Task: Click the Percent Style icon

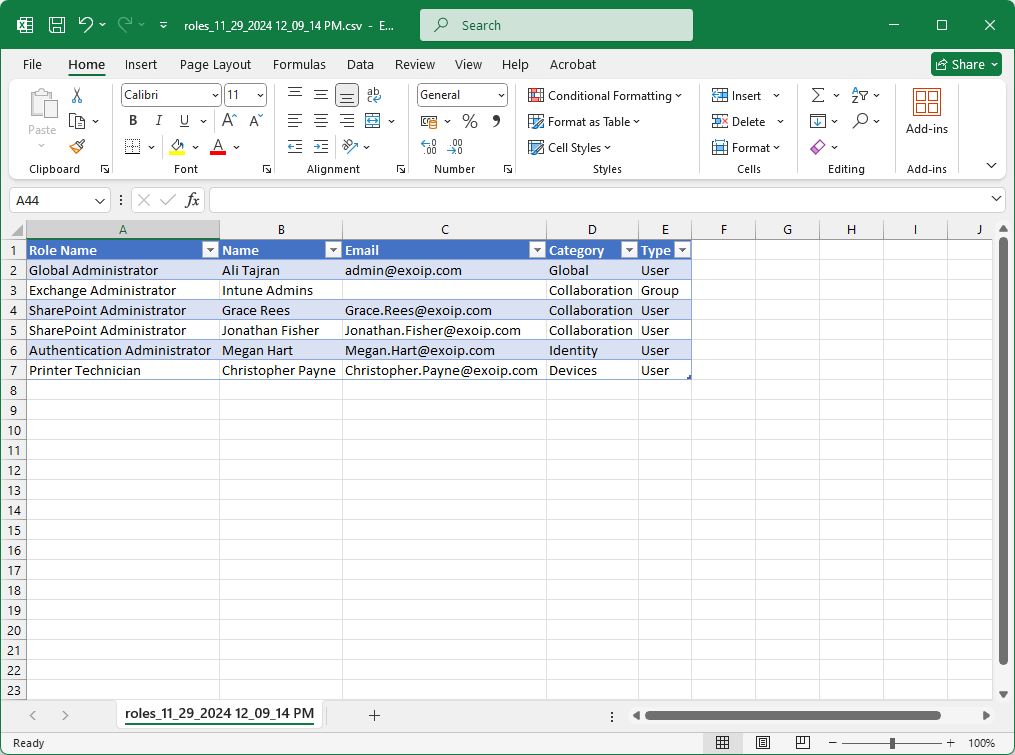Action: coord(469,121)
